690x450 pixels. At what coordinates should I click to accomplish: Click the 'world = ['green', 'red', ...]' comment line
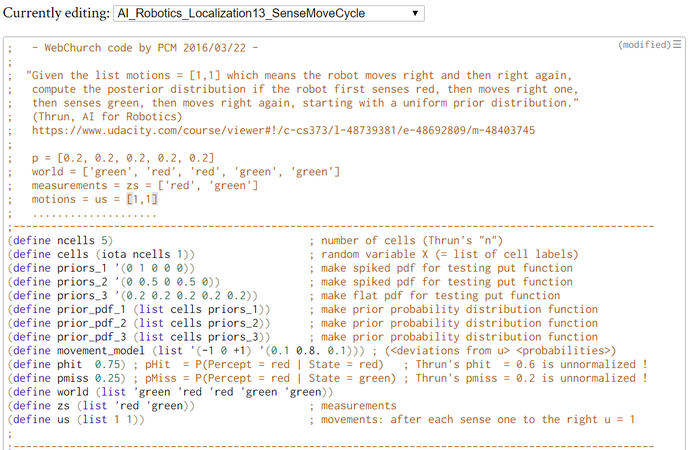pyautogui.click(x=186, y=172)
